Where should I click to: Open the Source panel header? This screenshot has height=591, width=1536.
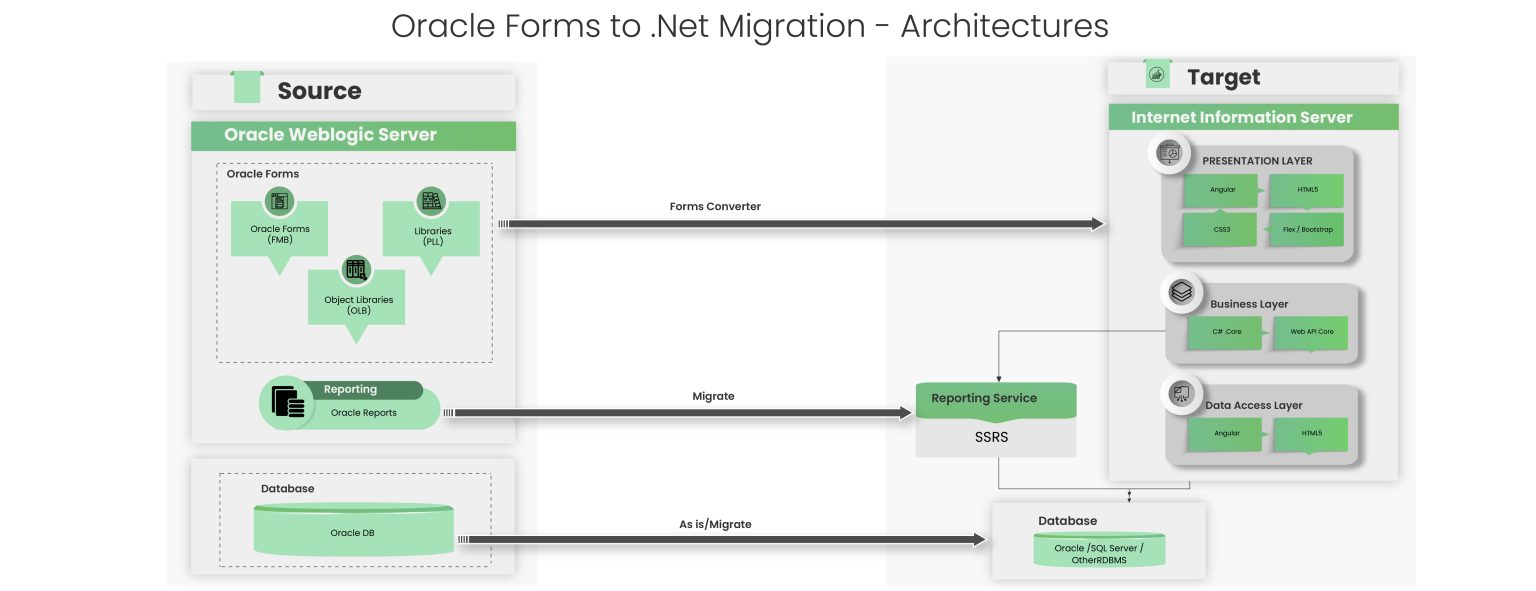click(x=319, y=91)
